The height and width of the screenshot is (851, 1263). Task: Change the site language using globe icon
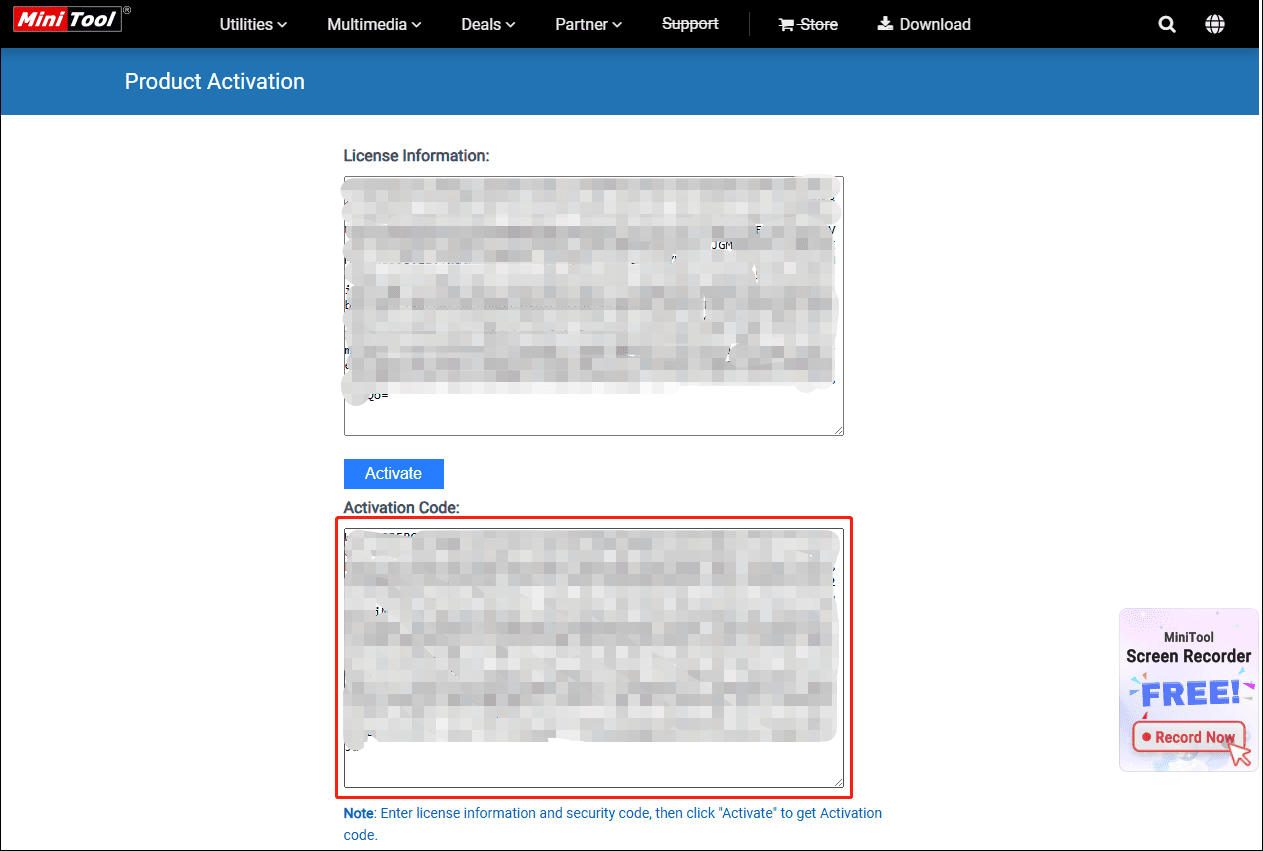point(1214,23)
